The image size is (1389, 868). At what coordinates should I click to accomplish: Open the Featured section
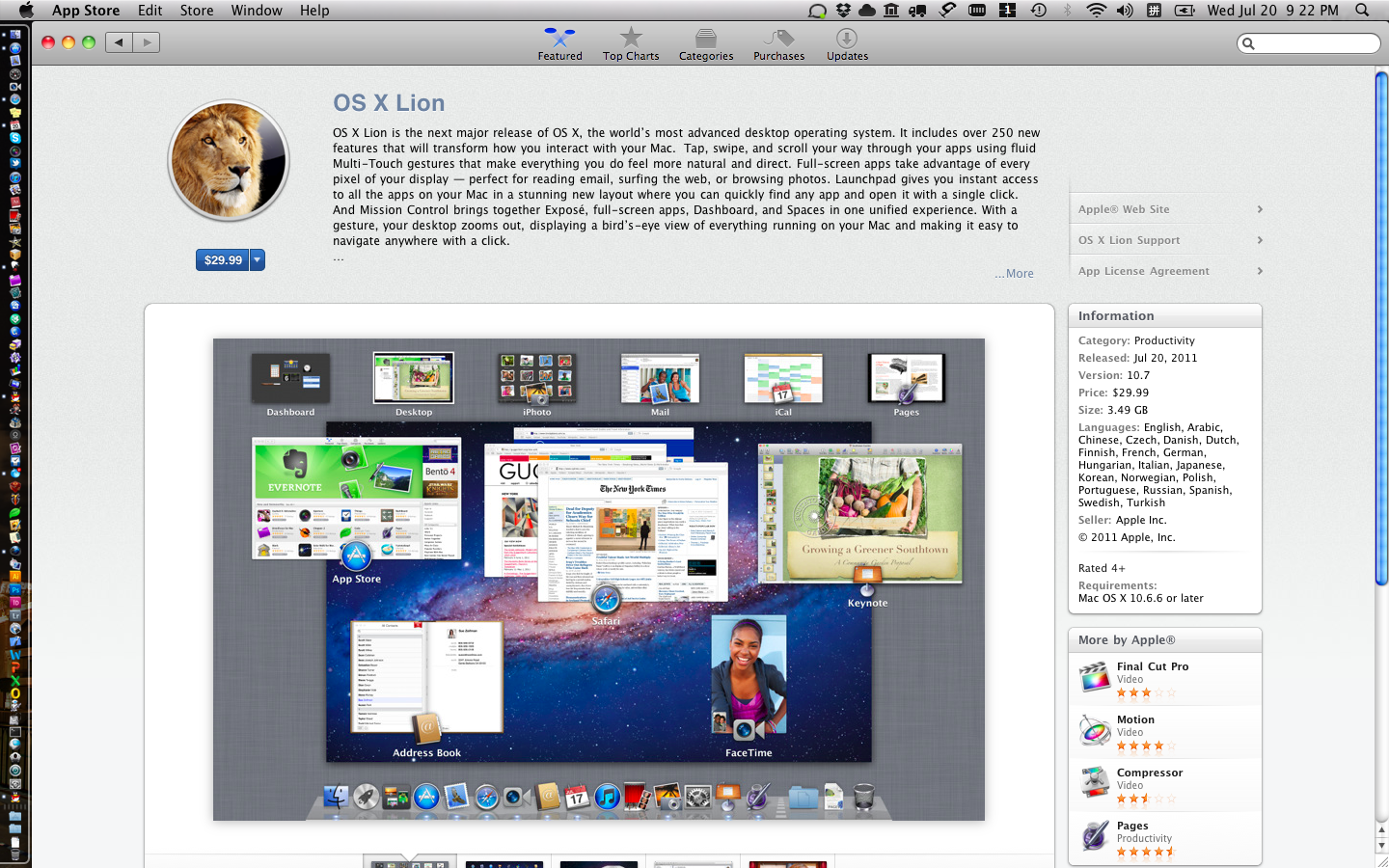[559, 44]
